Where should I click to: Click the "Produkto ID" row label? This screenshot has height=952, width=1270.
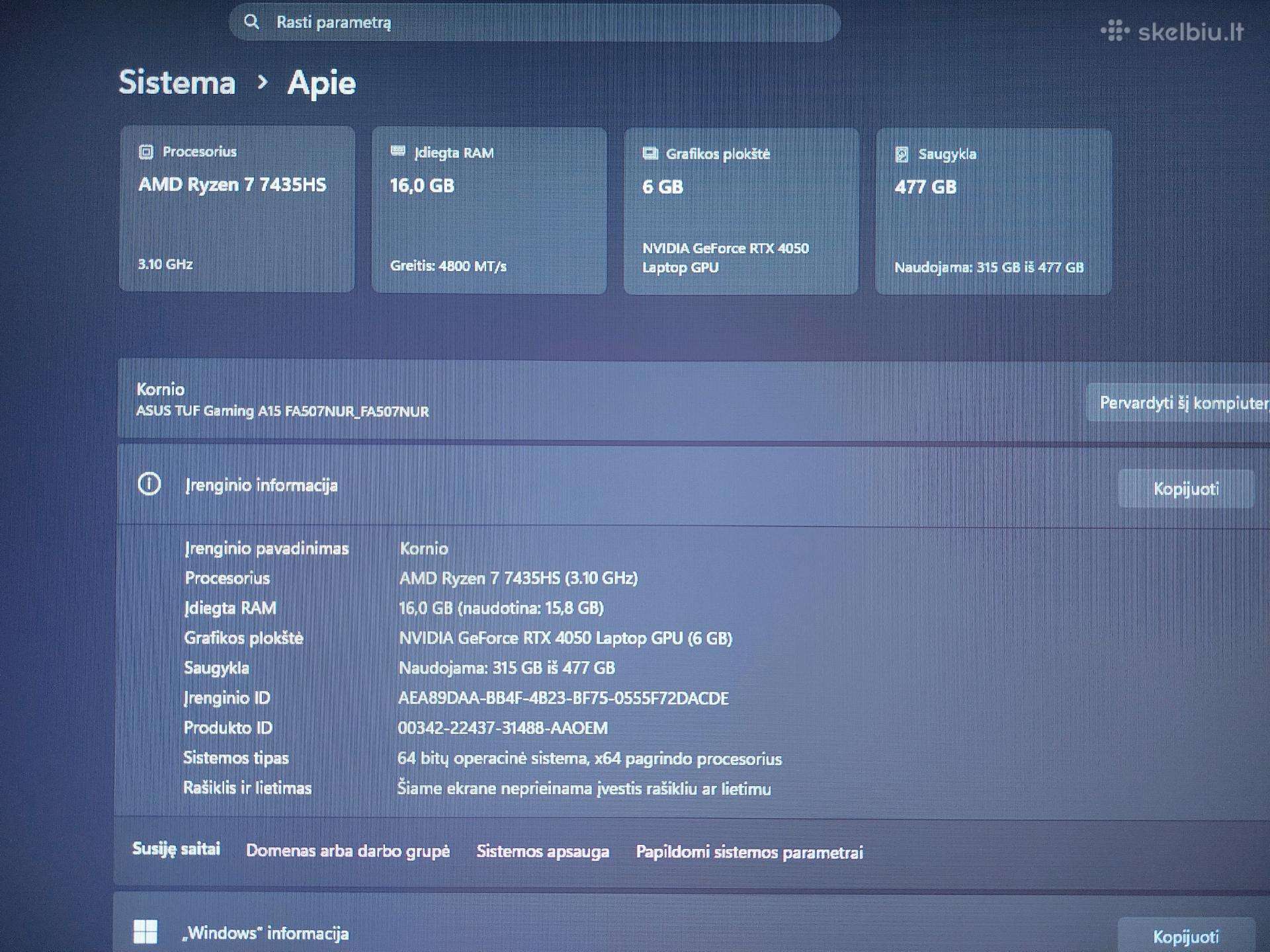pos(228,728)
